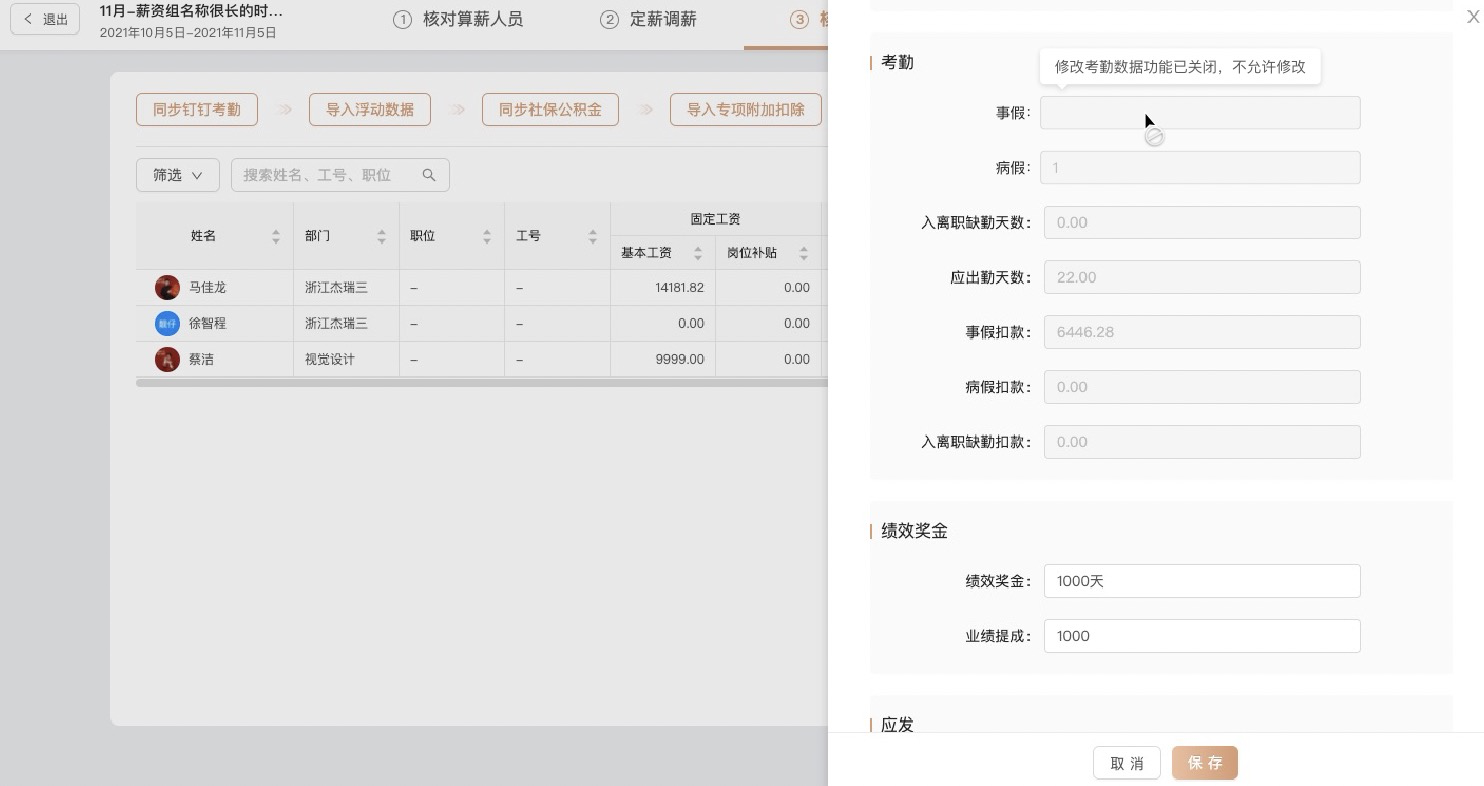Image resolution: width=1484 pixels, height=786 pixels.
Task: Click the 取消 cancel button
Action: [x=1127, y=763]
